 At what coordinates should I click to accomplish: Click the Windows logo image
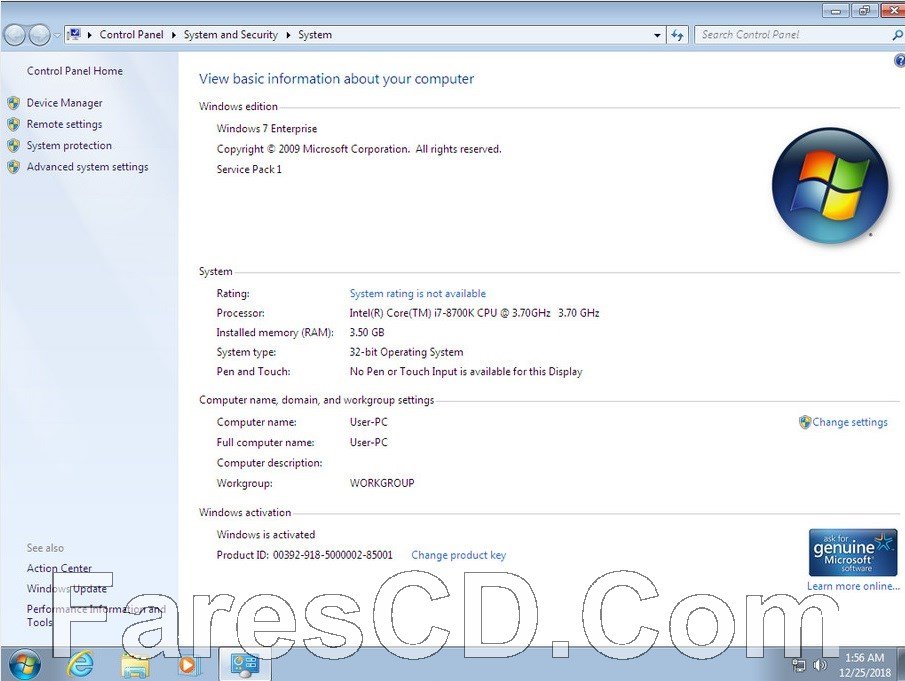(x=830, y=186)
